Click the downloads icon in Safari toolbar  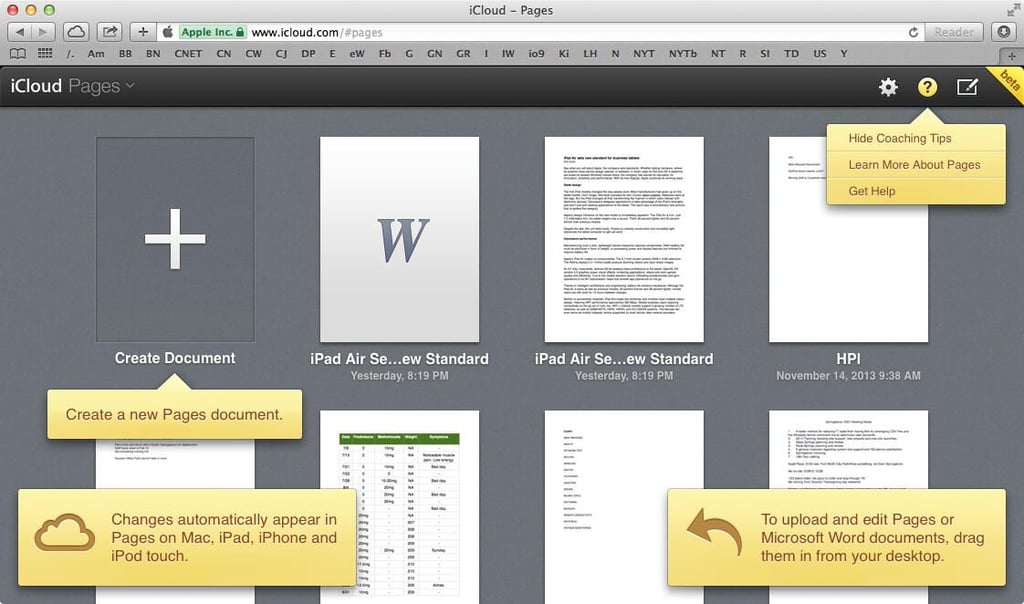point(1004,31)
